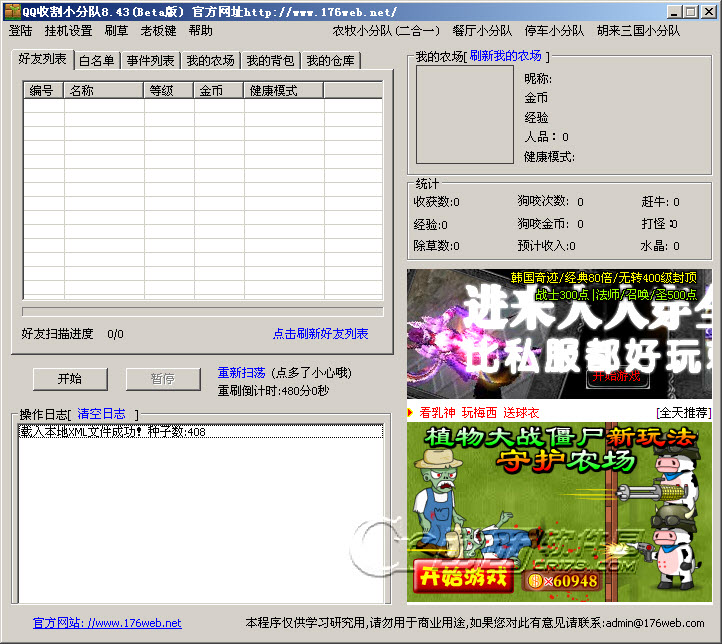Click the 韩国奇迹 game banner ad
722x644 pixels.
tap(559, 334)
